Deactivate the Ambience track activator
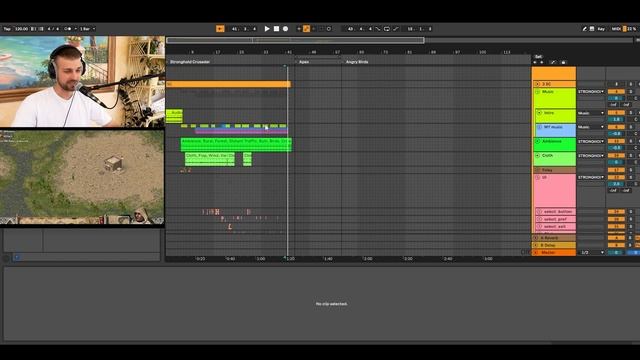This screenshot has width=640, height=360. click(616, 141)
